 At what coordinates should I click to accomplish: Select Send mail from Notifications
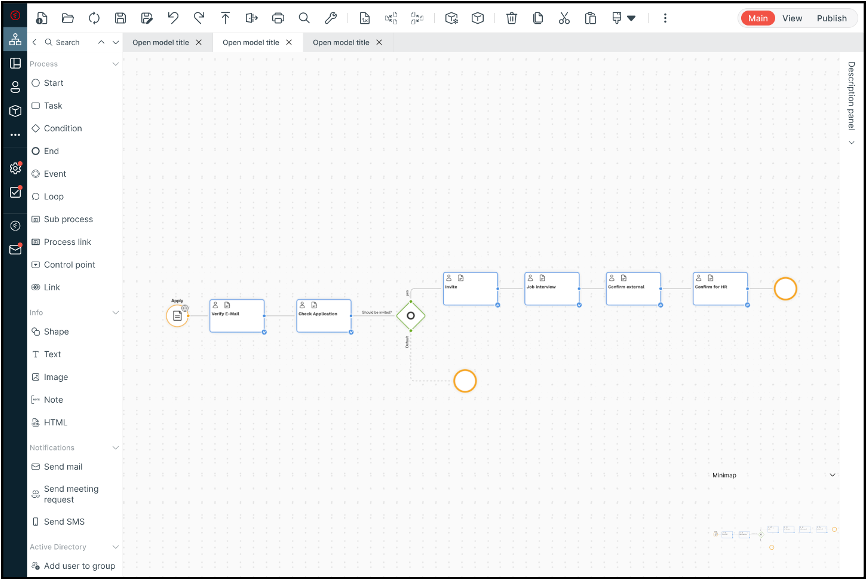pyautogui.click(x=62, y=467)
